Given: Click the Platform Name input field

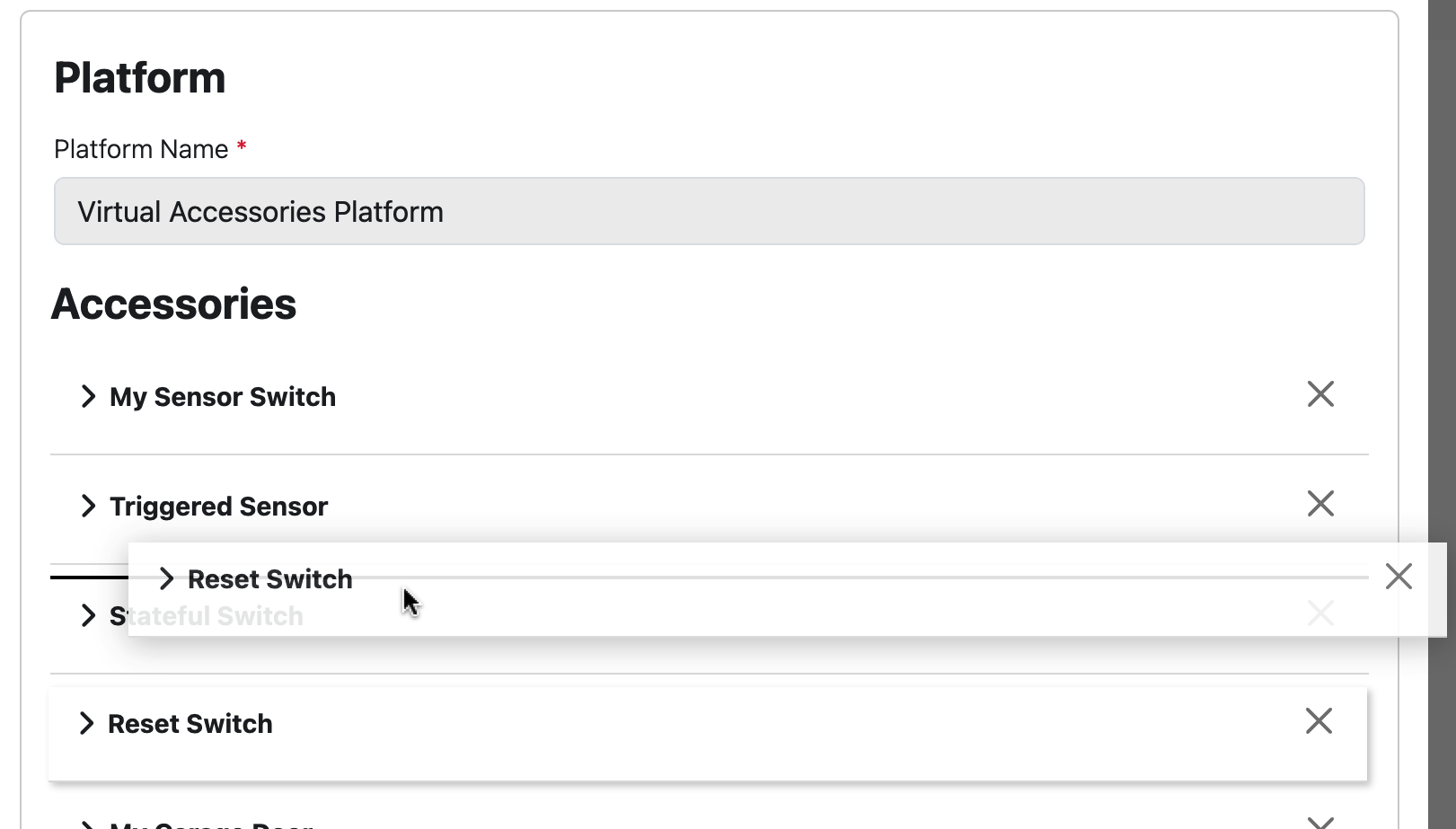Looking at the screenshot, I should [709, 211].
